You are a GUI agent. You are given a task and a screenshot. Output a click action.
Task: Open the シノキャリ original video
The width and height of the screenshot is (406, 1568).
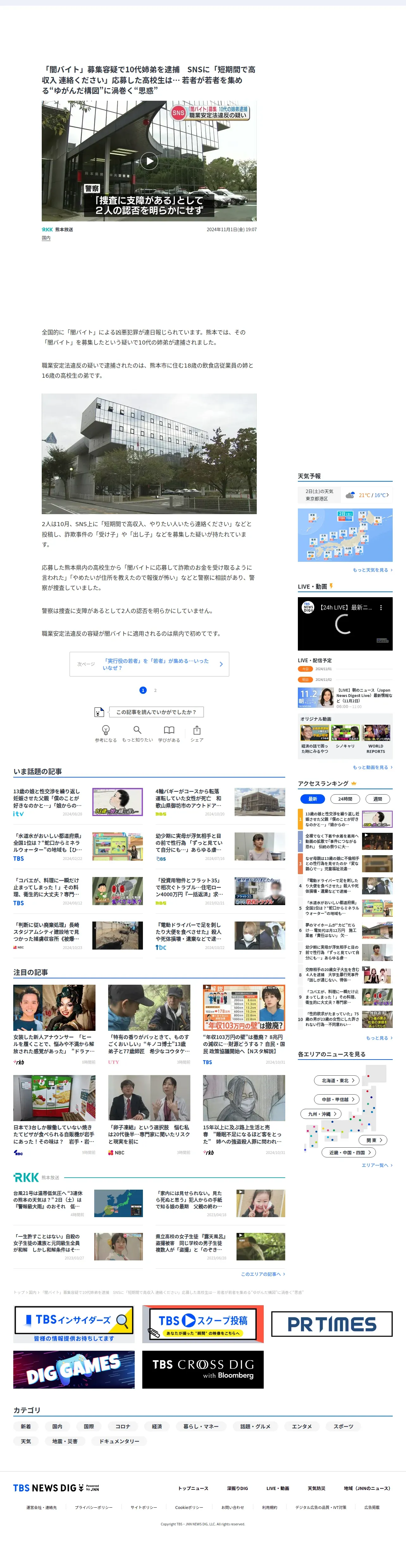pos(345,736)
